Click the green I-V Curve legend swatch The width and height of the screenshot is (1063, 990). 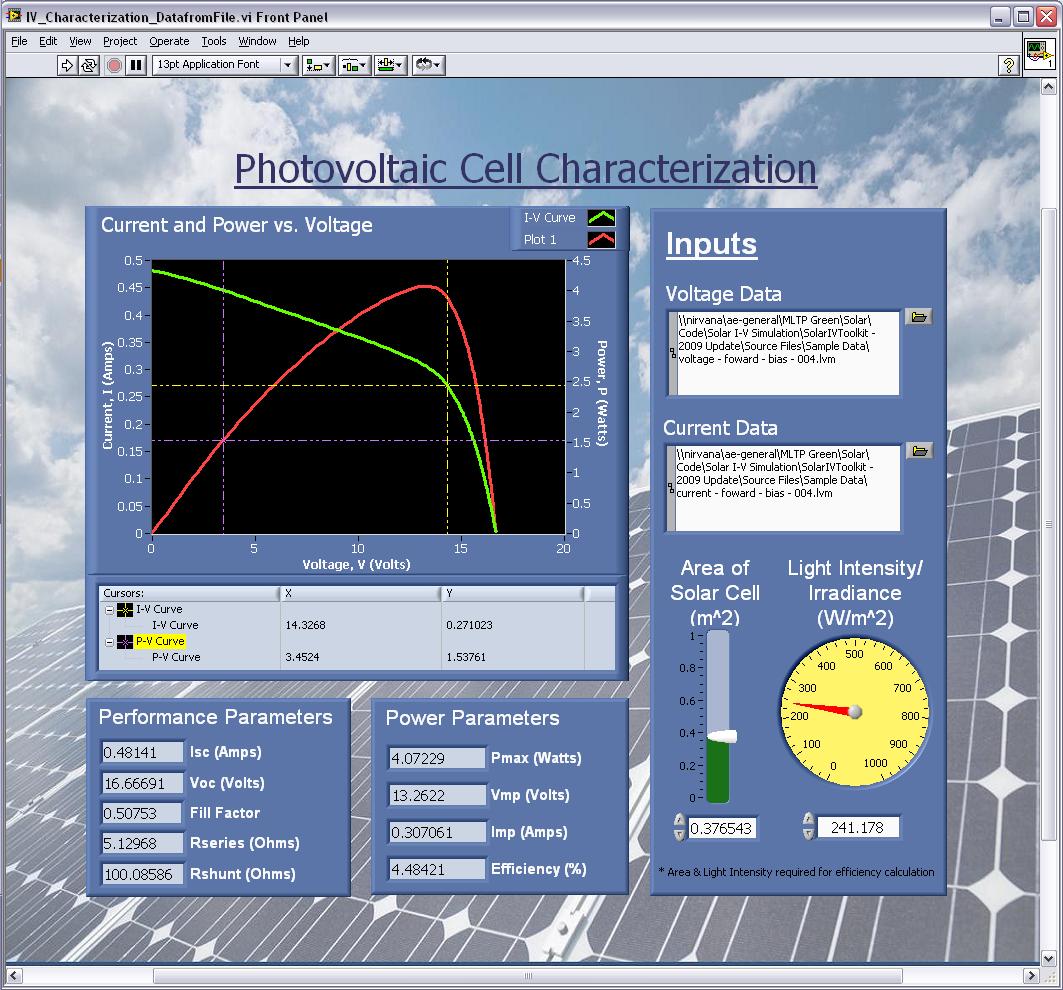pos(601,217)
